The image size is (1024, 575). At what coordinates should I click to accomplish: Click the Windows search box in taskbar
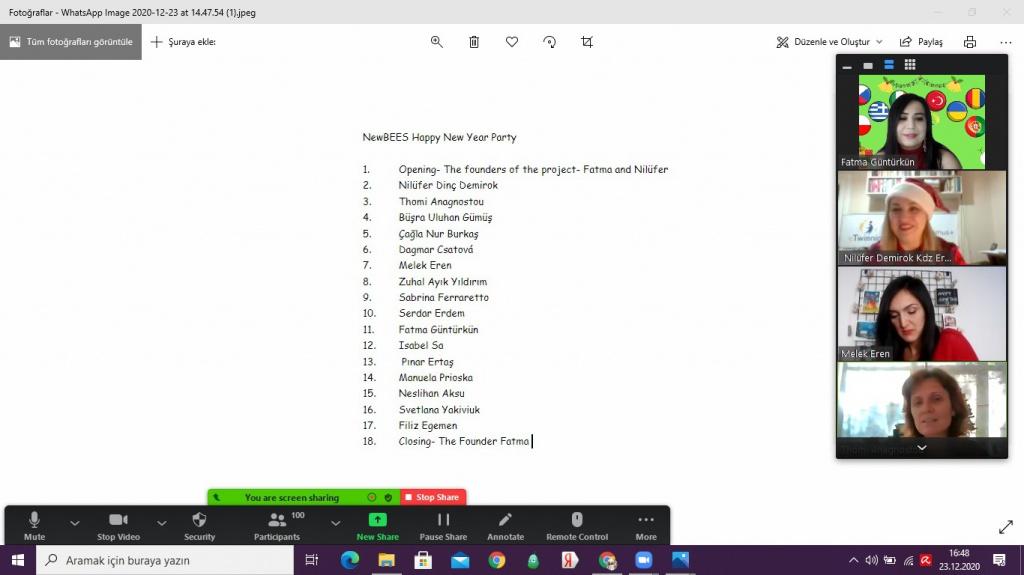[165, 560]
